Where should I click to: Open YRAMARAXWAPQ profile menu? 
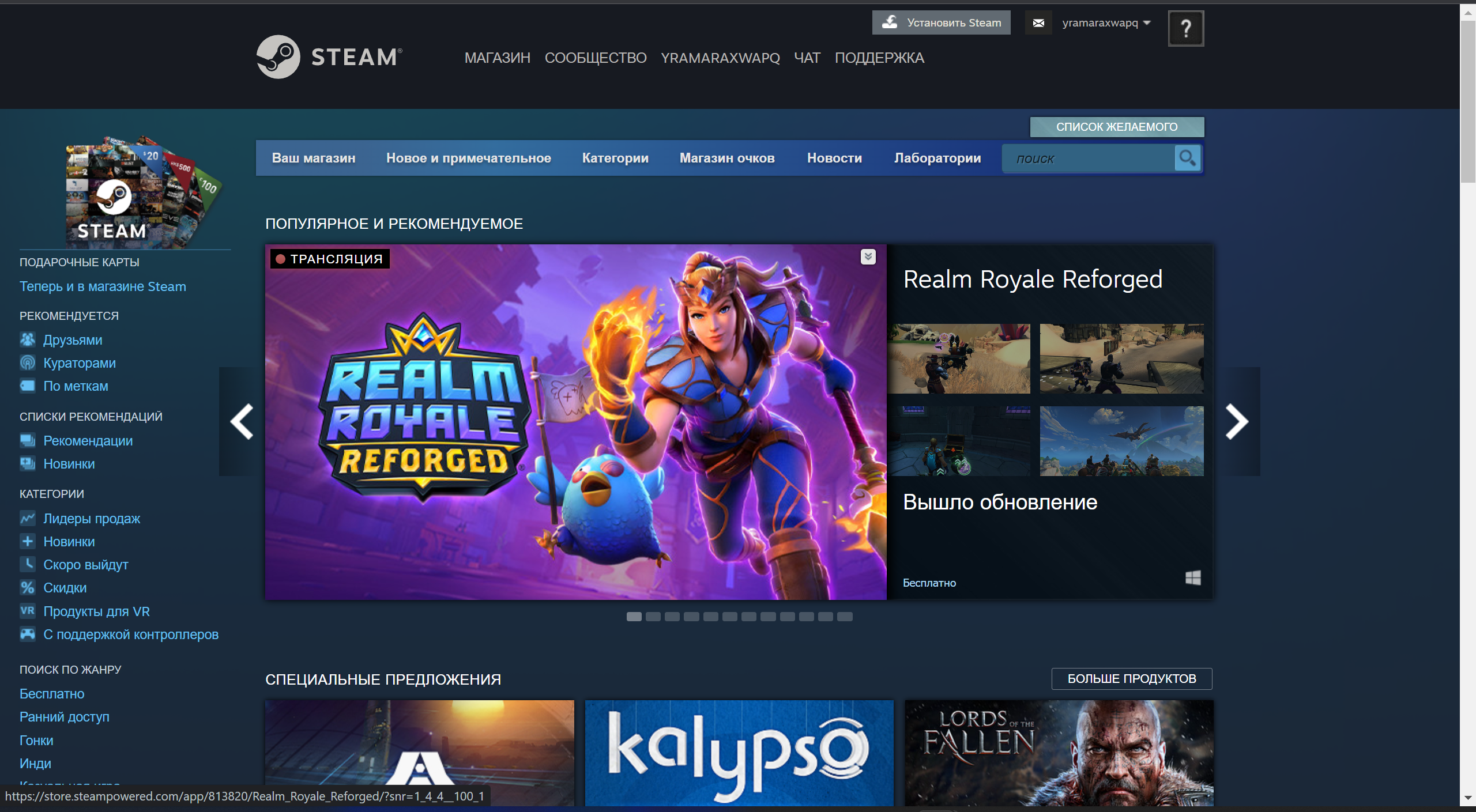(x=720, y=58)
